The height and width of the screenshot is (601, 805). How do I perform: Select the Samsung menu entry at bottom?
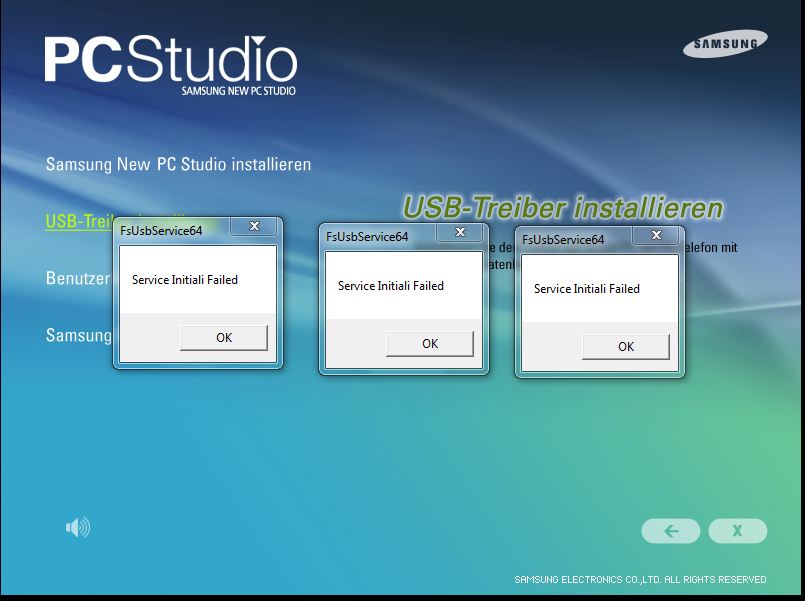pyautogui.click(x=79, y=335)
